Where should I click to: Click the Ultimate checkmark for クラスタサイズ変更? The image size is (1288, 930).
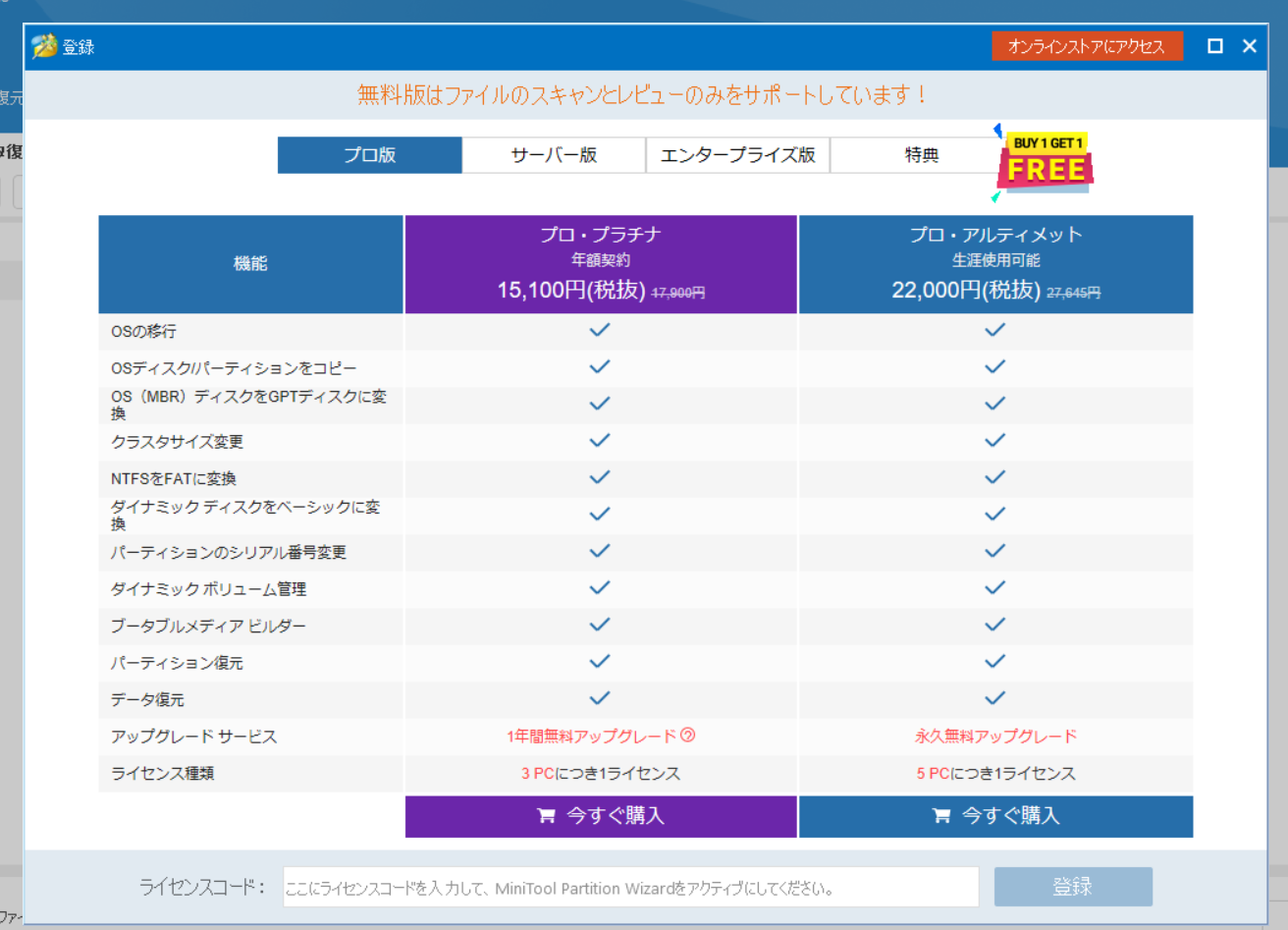[994, 440]
